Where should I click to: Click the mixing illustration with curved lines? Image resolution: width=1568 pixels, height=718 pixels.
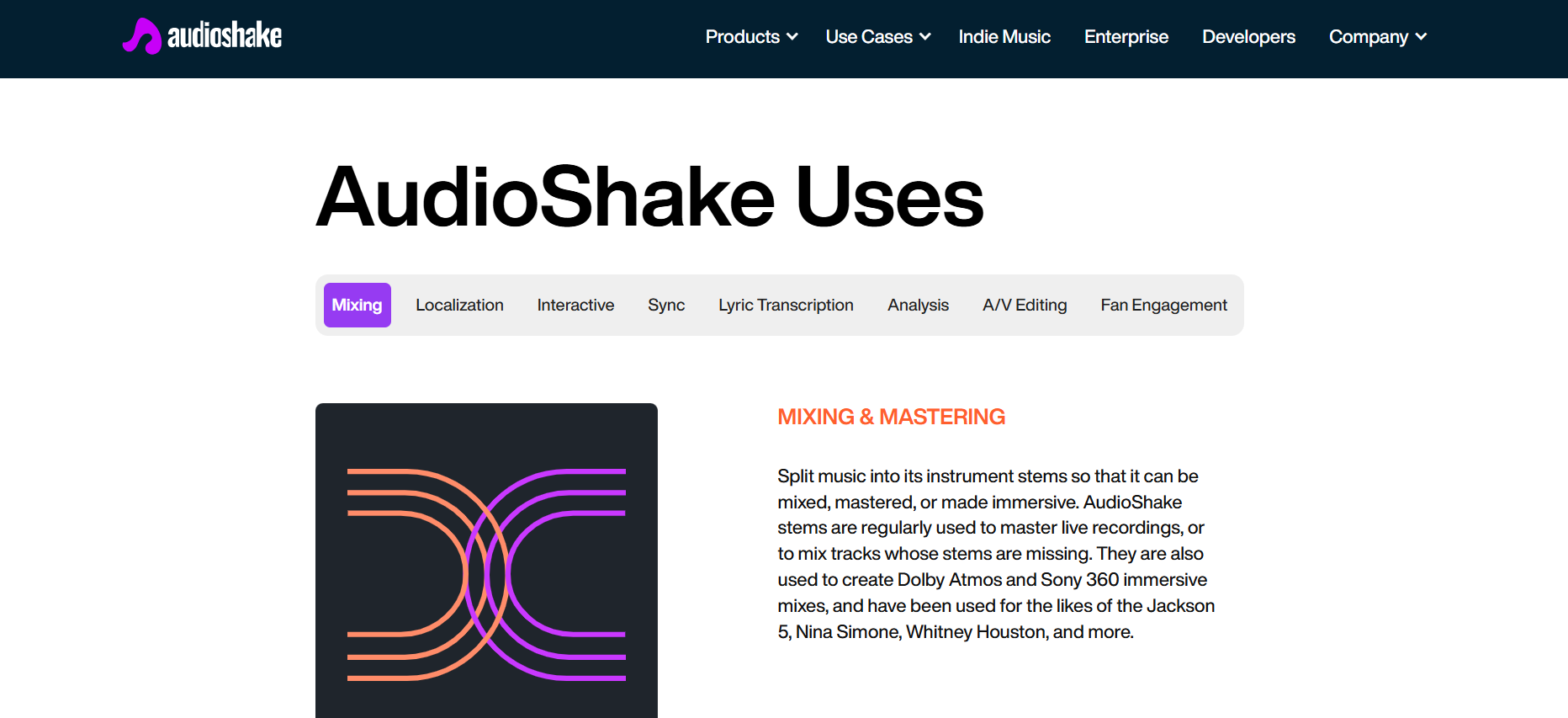pos(486,561)
